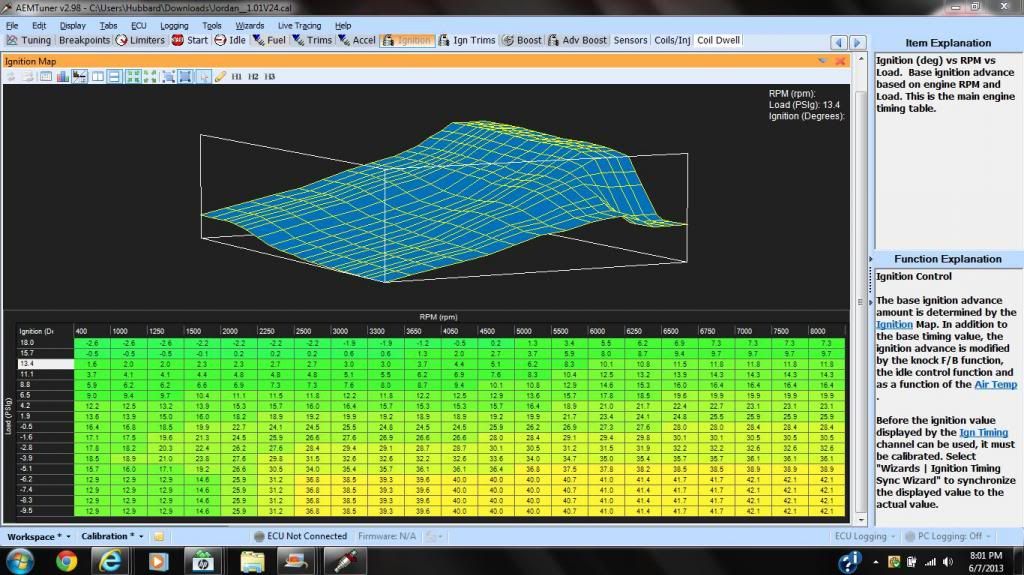Follow the Air Temp link
This screenshot has width=1024, height=575.
pos(995,384)
